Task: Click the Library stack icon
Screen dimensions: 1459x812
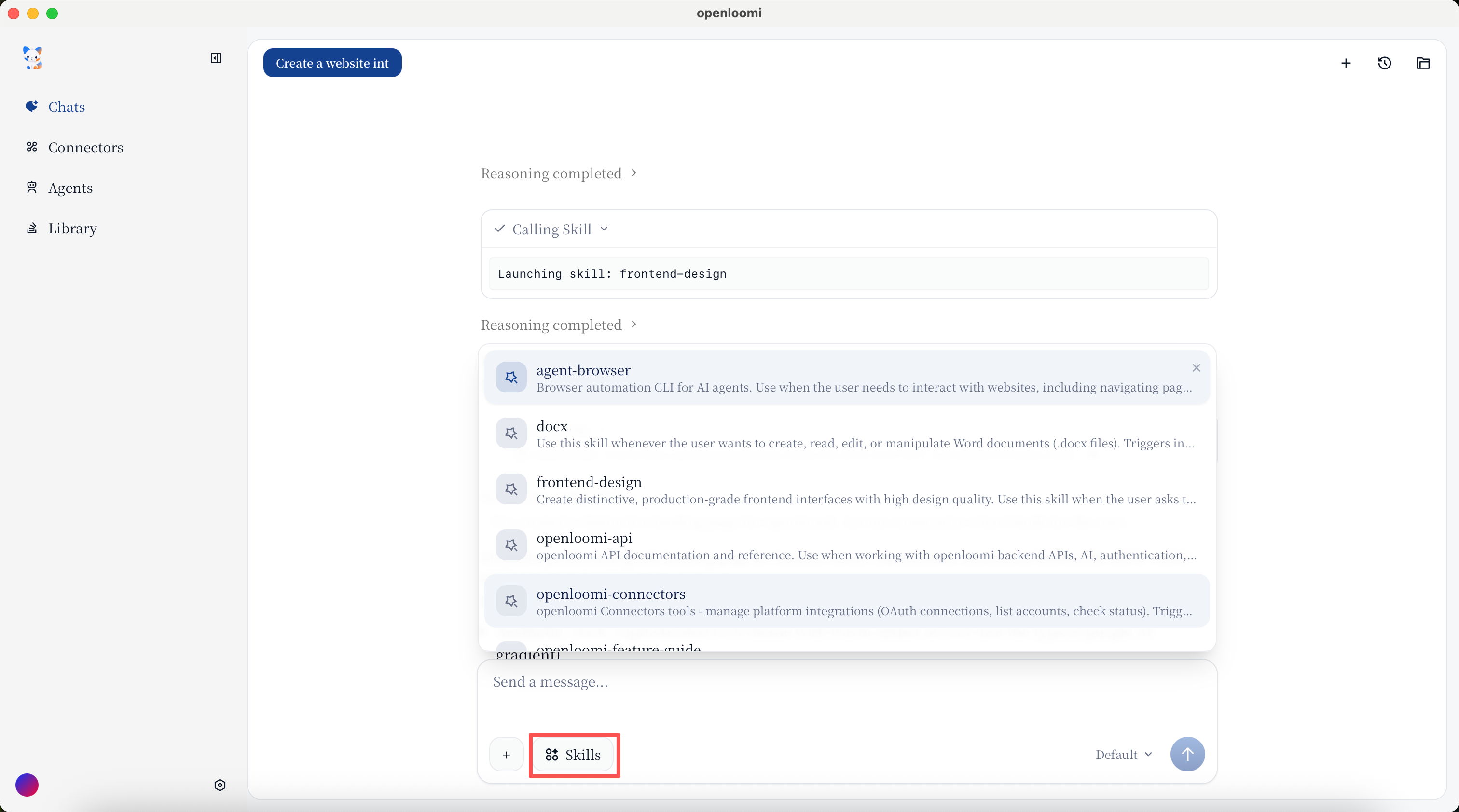Action: 32,228
